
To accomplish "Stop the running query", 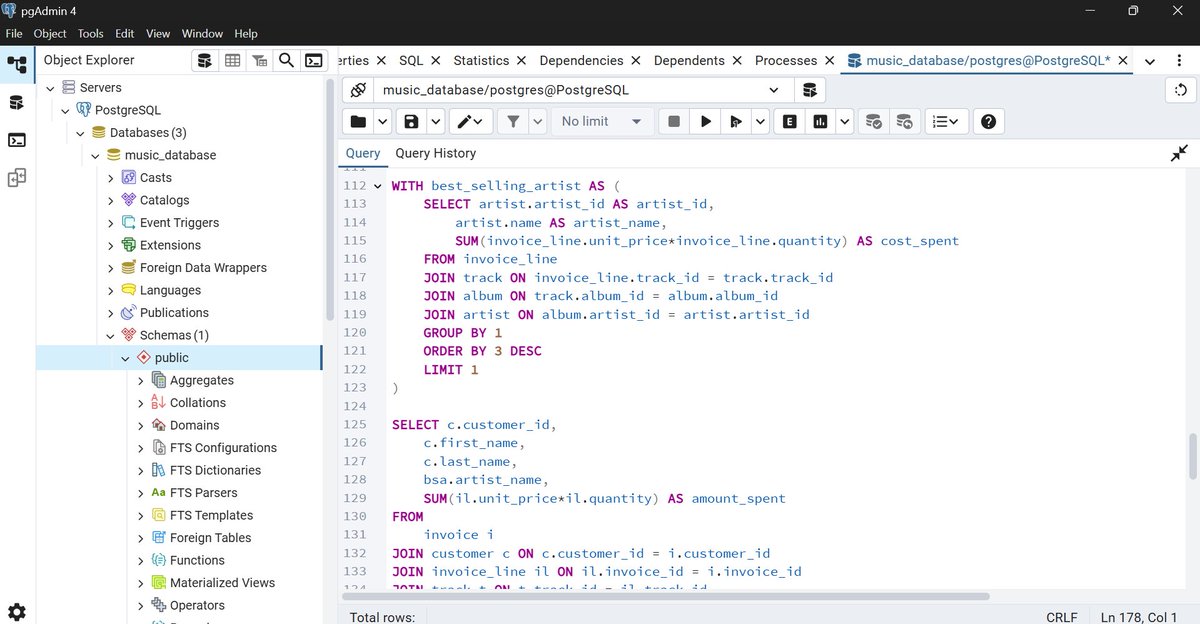I will (674, 121).
